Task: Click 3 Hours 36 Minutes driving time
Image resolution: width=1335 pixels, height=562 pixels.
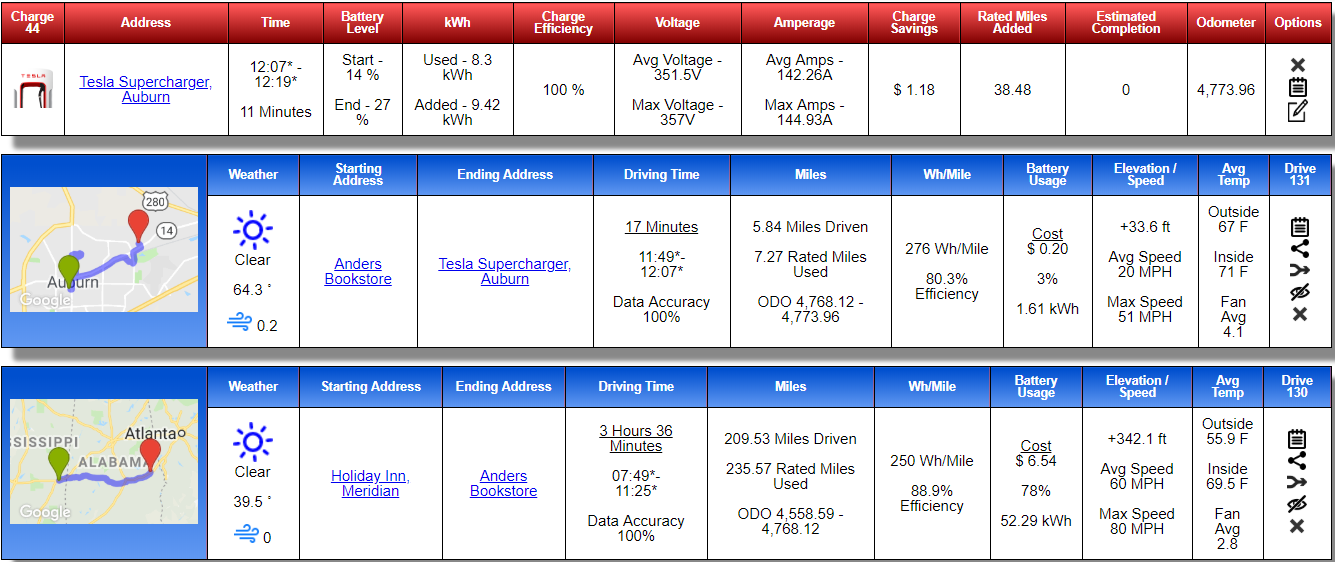Action: click(x=636, y=439)
